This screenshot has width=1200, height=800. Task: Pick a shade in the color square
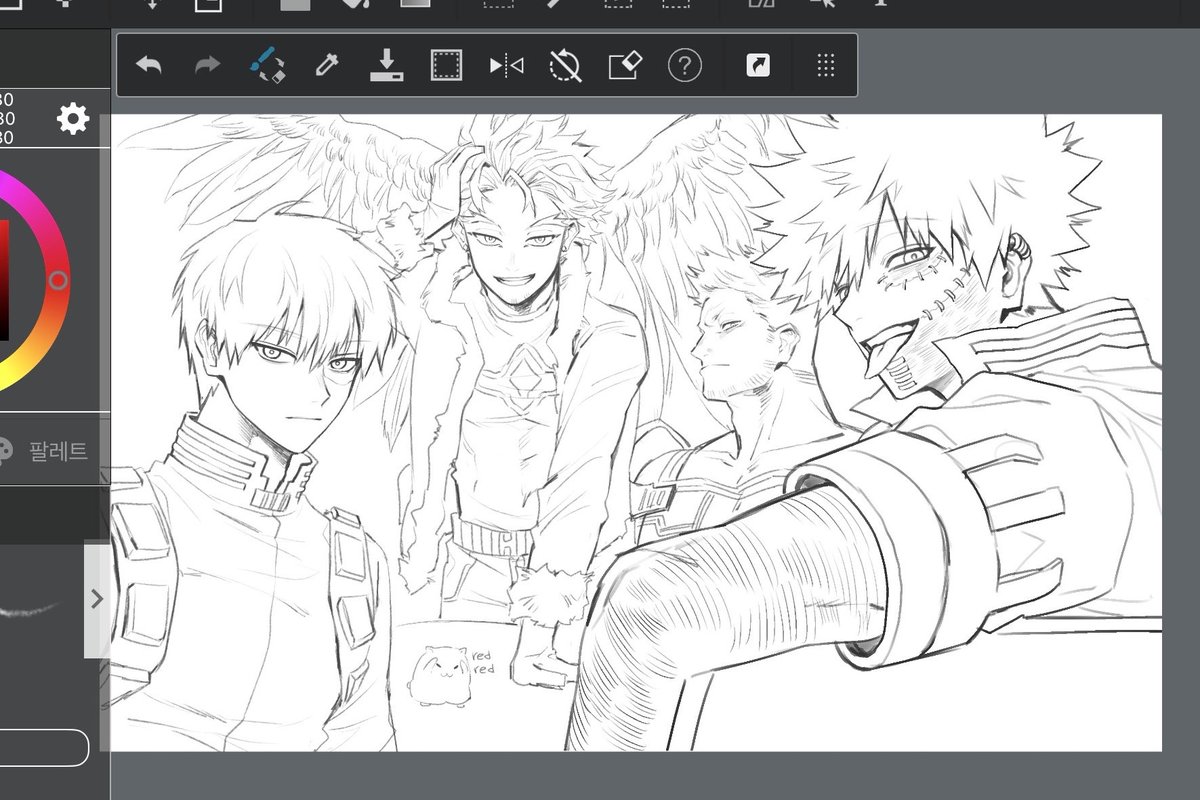tap(4, 281)
